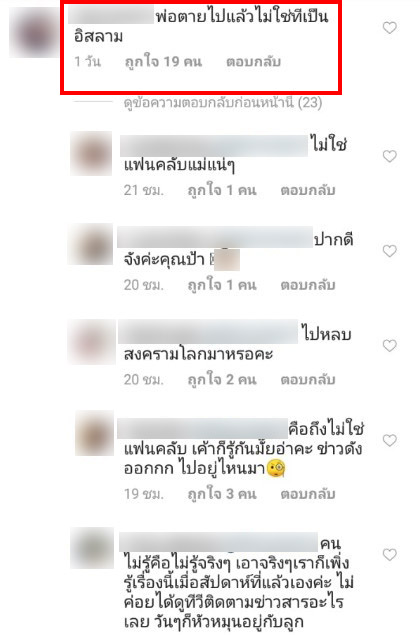This screenshot has width=420, height=635.
Task: Open avatar of the ปากดี commenter
Action: tap(90, 244)
